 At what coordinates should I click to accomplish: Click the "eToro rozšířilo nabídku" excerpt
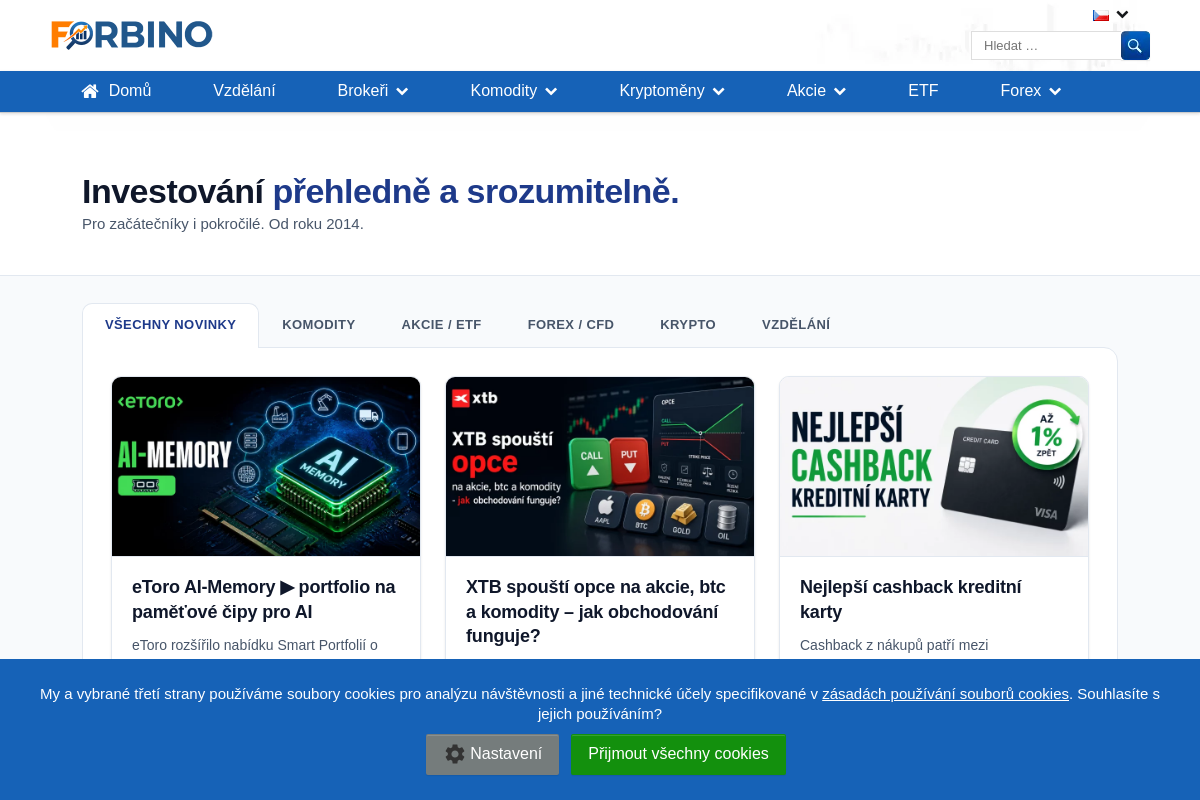pos(255,645)
